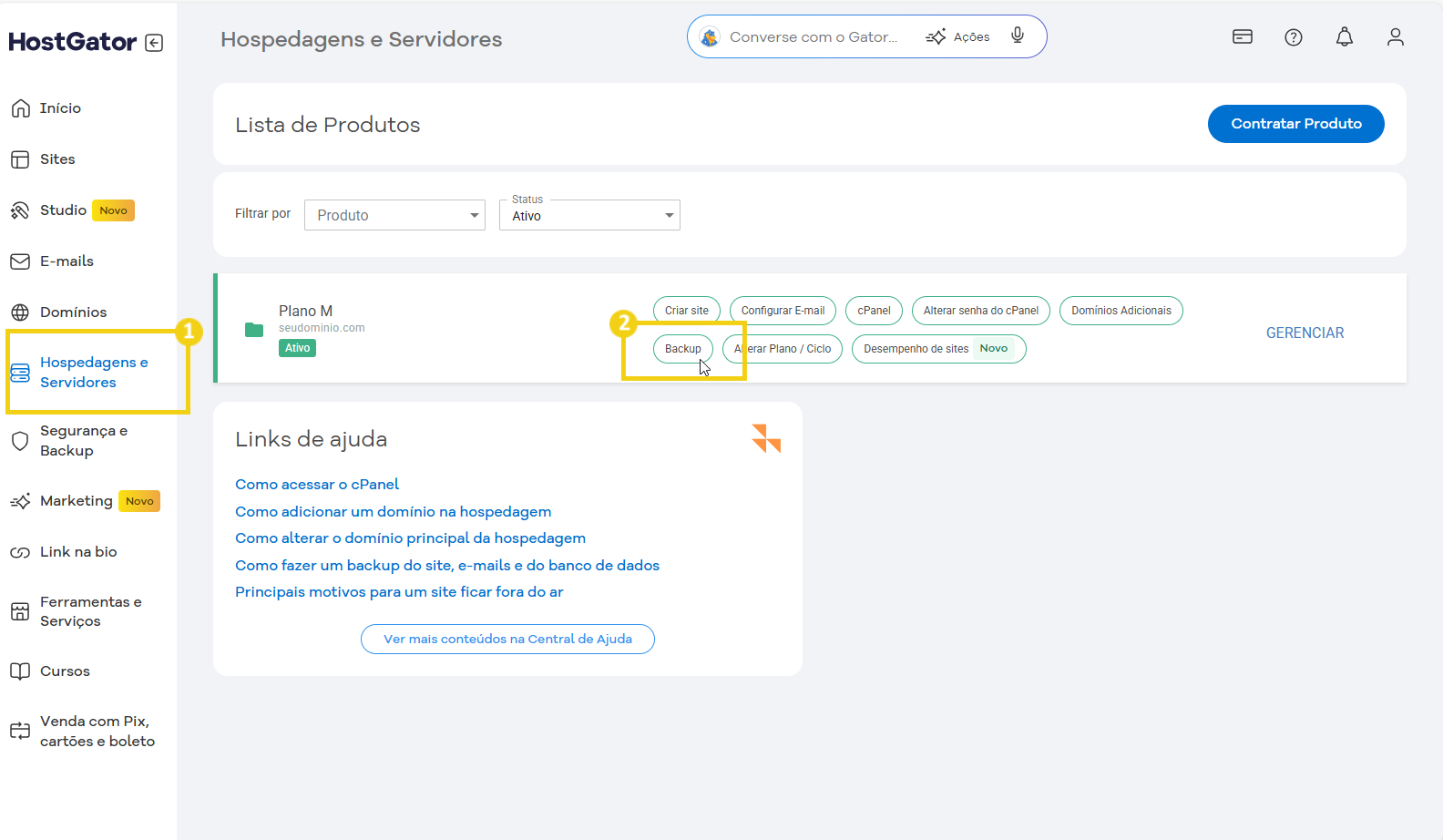Image resolution: width=1443 pixels, height=840 pixels.
Task: Open link Como acessar o cPanel
Action: (317, 485)
